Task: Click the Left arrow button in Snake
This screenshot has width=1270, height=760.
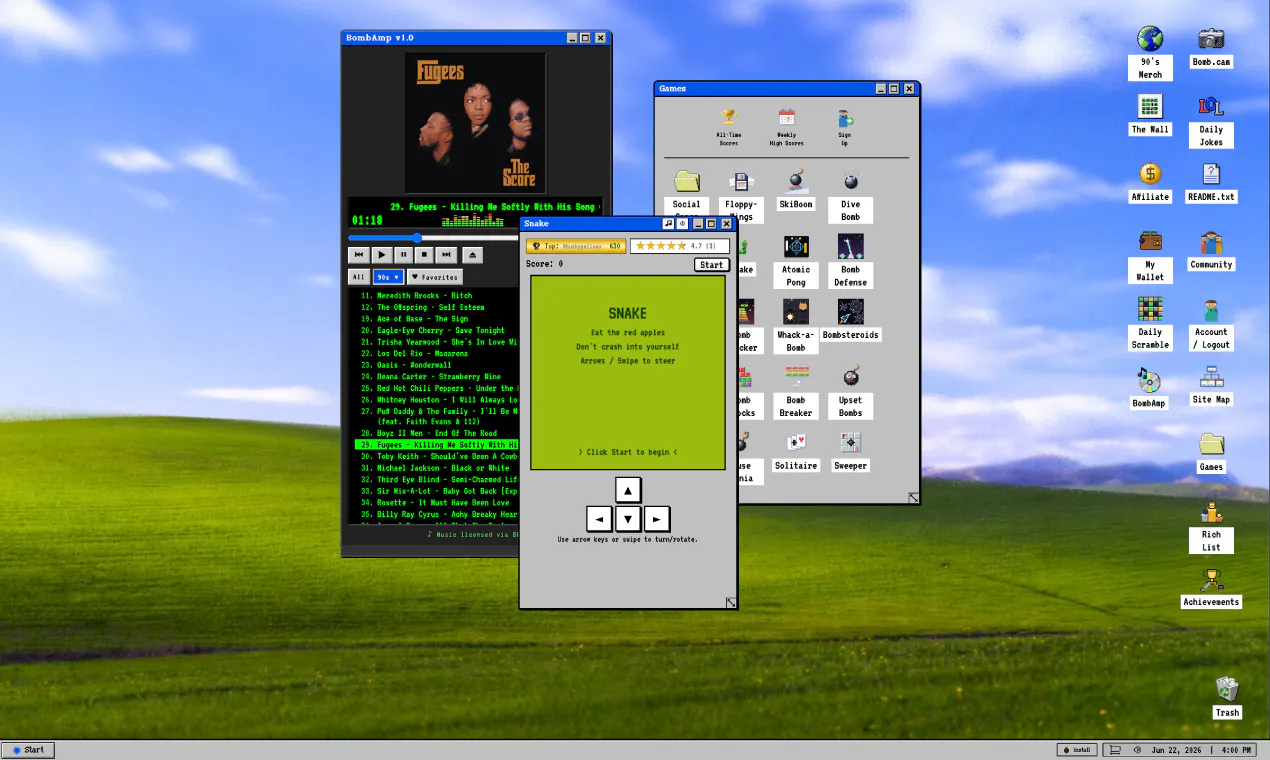Action: click(599, 519)
